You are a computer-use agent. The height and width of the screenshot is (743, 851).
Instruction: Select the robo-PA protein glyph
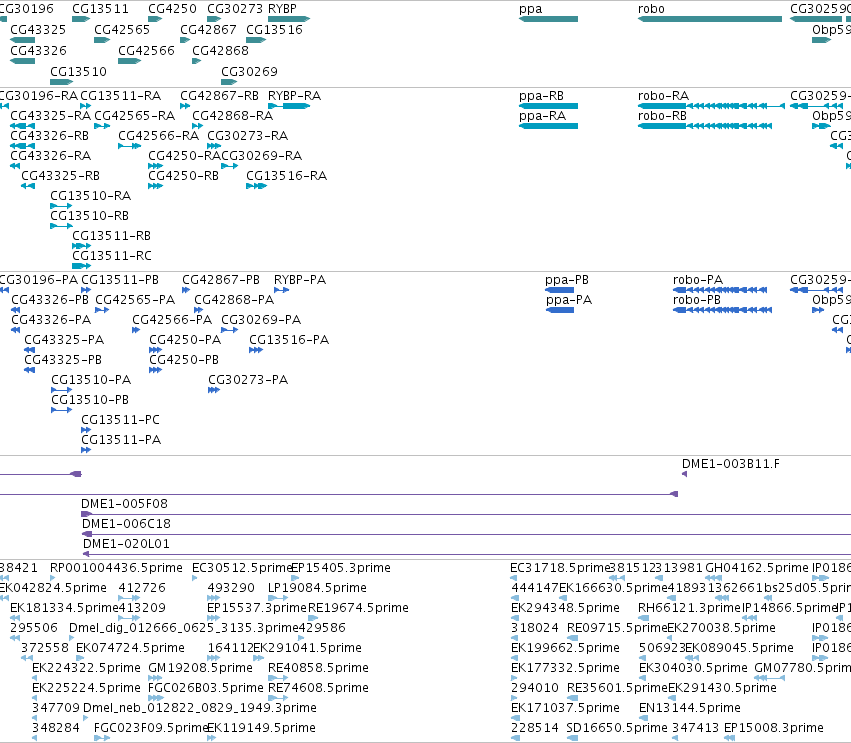pyautogui.click(x=720, y=290)
